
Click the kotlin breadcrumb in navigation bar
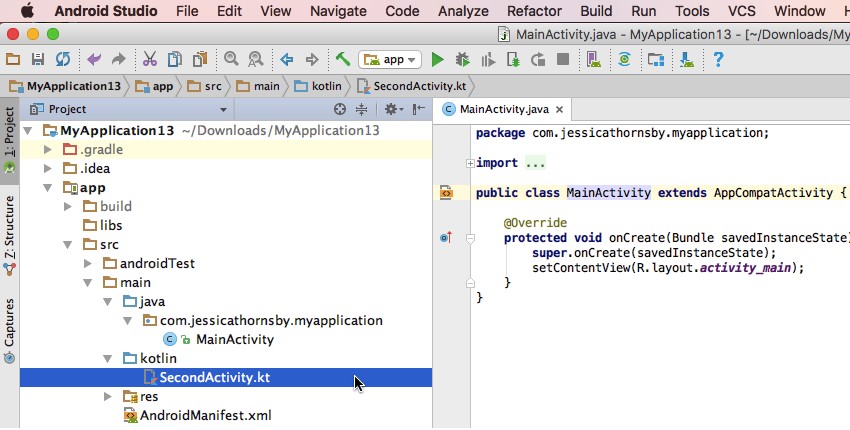[x=318, y=86]
